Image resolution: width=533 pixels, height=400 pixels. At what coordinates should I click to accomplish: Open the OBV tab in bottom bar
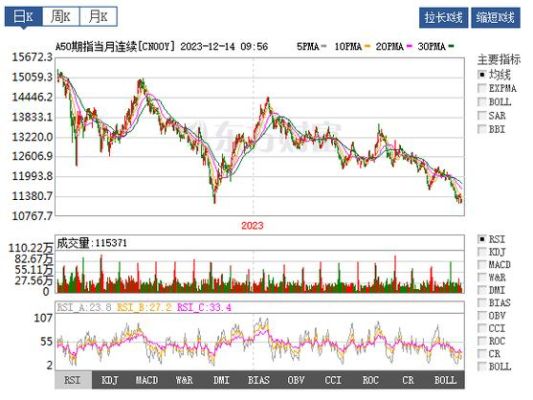(x=296, y=380)
